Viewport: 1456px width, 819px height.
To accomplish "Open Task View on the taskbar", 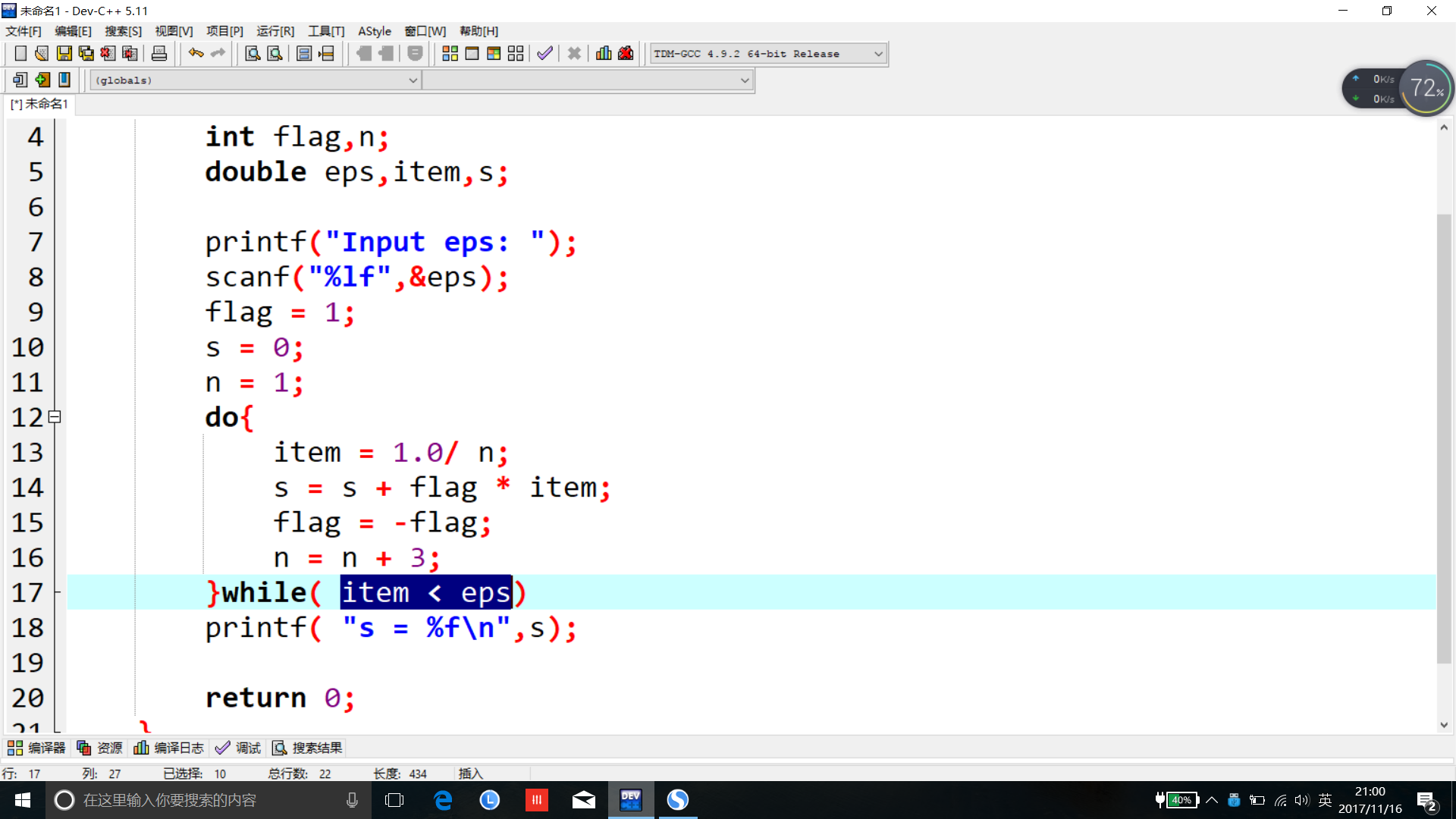I will (394, 800).
